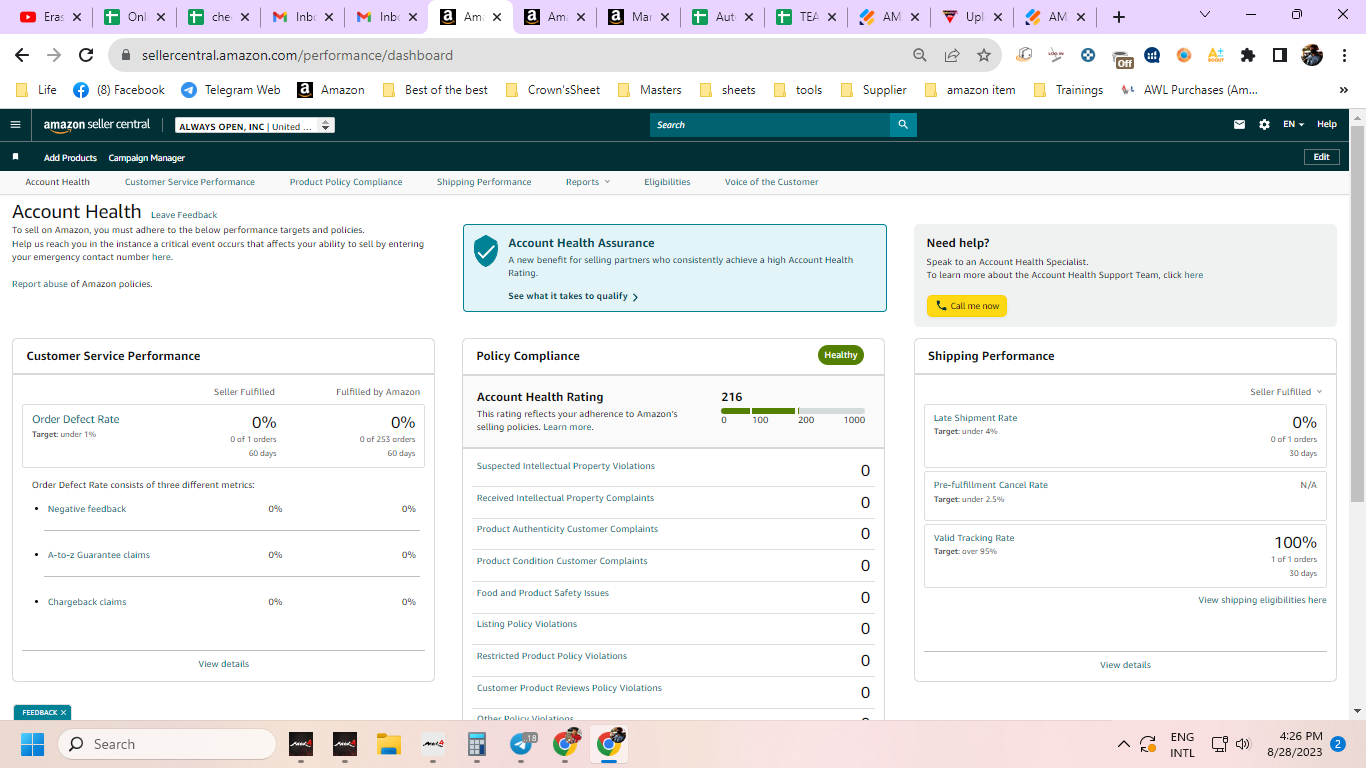This screenshot has width=1366, height=768.
Task: Open the Amazon bookmark
Action: coord(331,89)
